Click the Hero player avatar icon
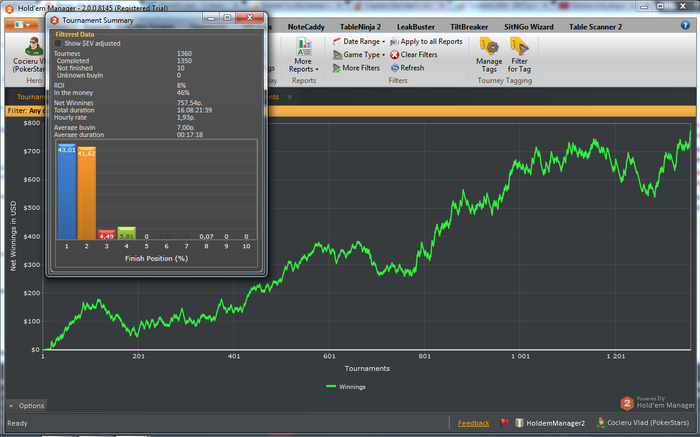The height and width of the screenshot is (437, 700). [x=33, y=47]
